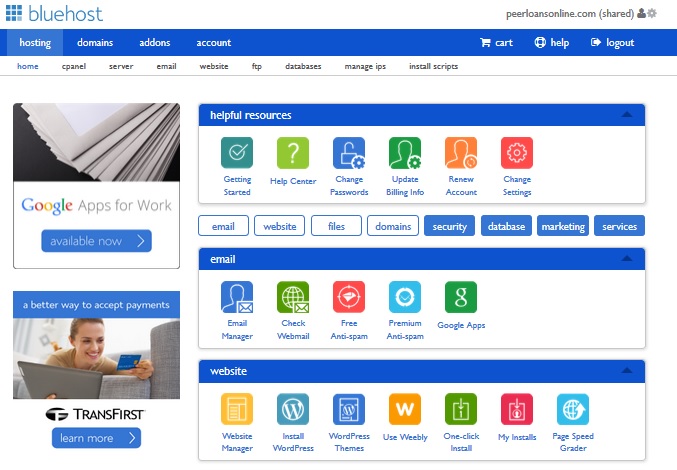This screenshot has height=470, width=677.
Task: Click the TransFirst logo
Action: click(x=95, y=414)
